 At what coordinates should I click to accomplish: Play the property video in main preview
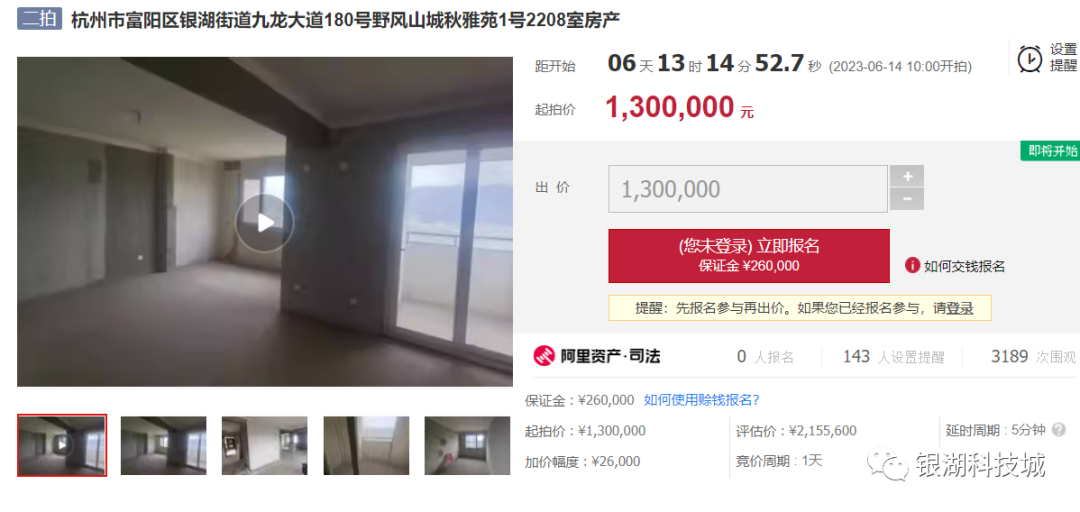coord(264,223)
